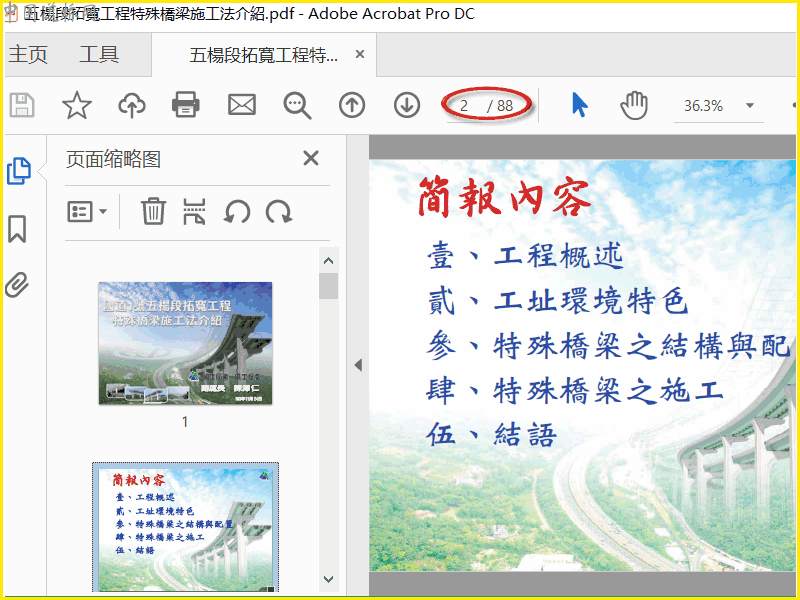The image size is (800, 600).
Task: Open thumbnail options menu dropdown
Action: click(x=87, y=211)
